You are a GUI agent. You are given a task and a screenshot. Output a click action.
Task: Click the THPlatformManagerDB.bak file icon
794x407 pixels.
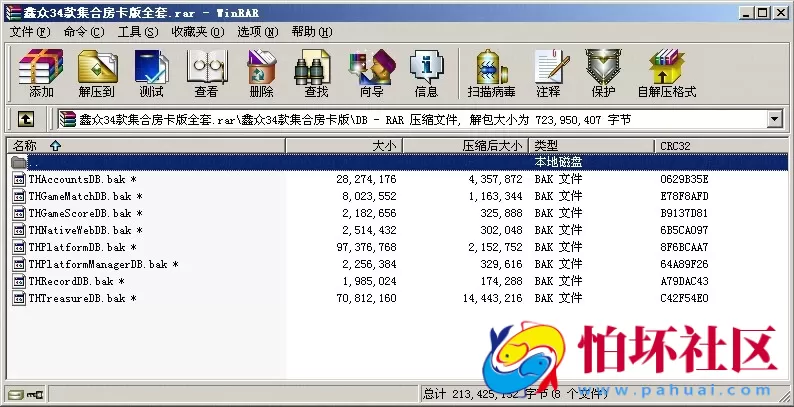click(x=19, y=264)
